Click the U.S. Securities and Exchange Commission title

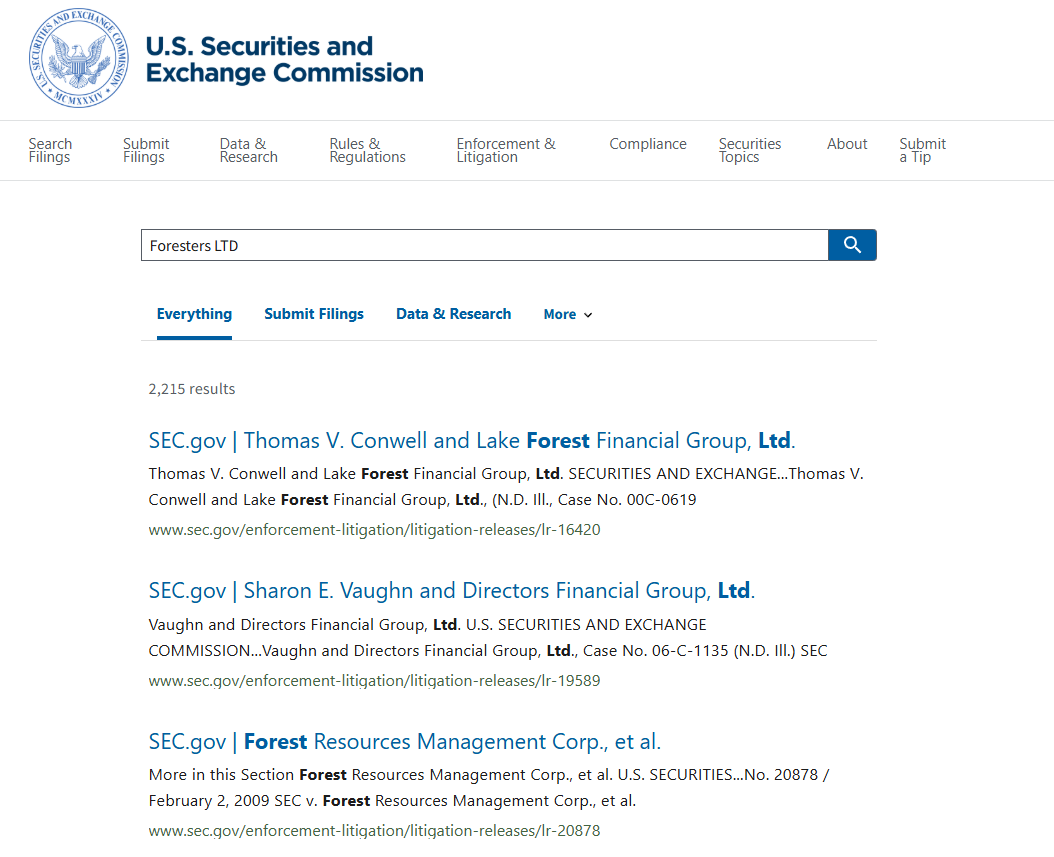click(x=284, y=60)
